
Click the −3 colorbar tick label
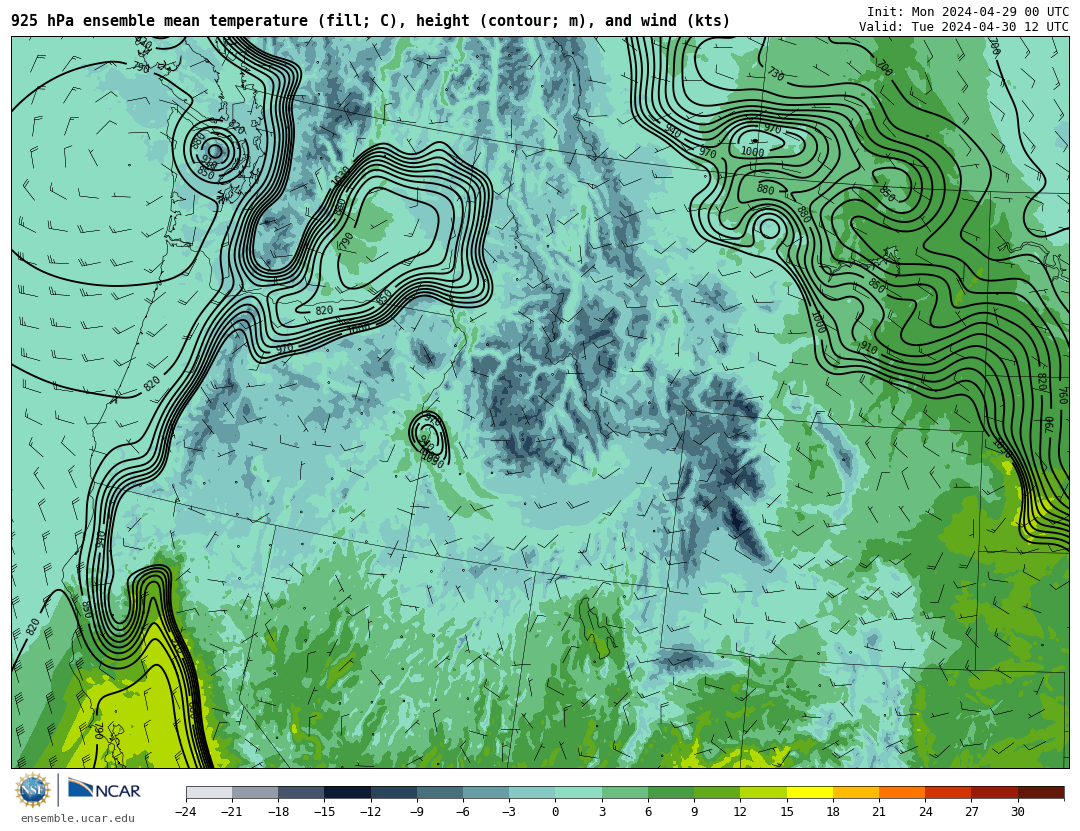508,812
